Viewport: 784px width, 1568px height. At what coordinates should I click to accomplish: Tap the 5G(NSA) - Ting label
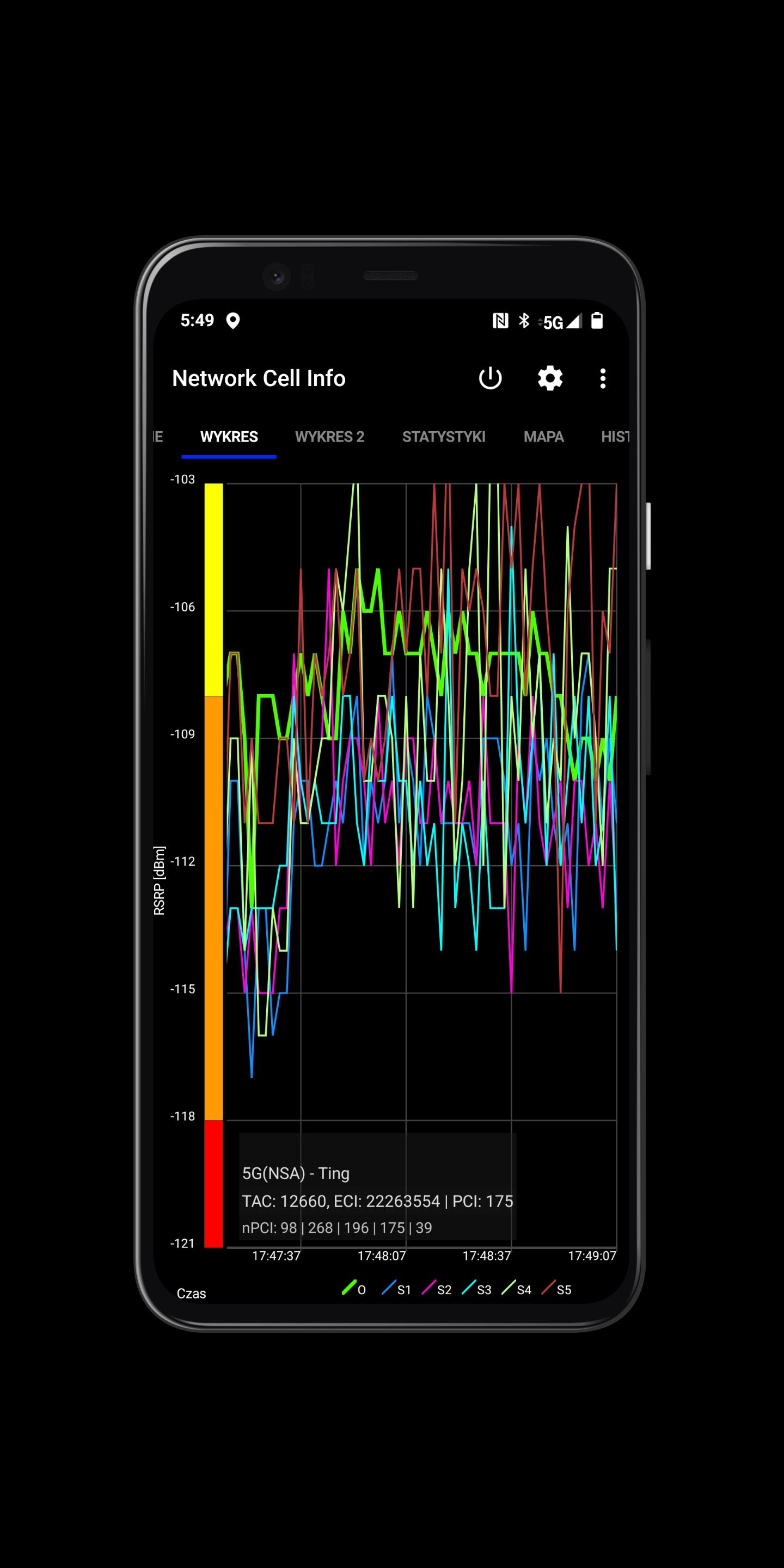(296, 1174)
